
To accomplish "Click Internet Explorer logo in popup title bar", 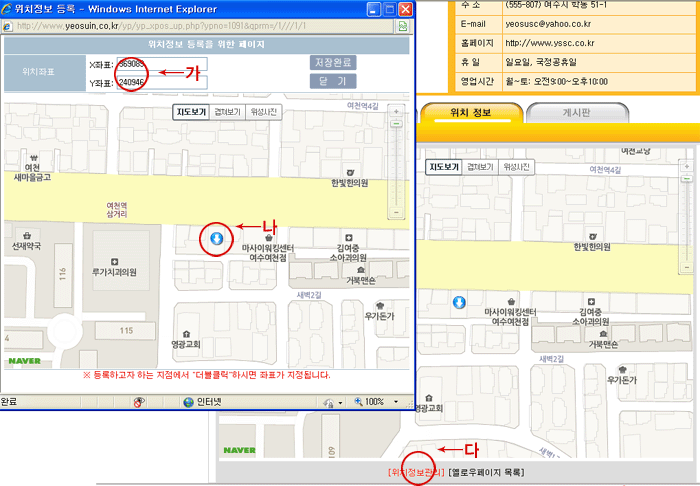I will 6,9.
